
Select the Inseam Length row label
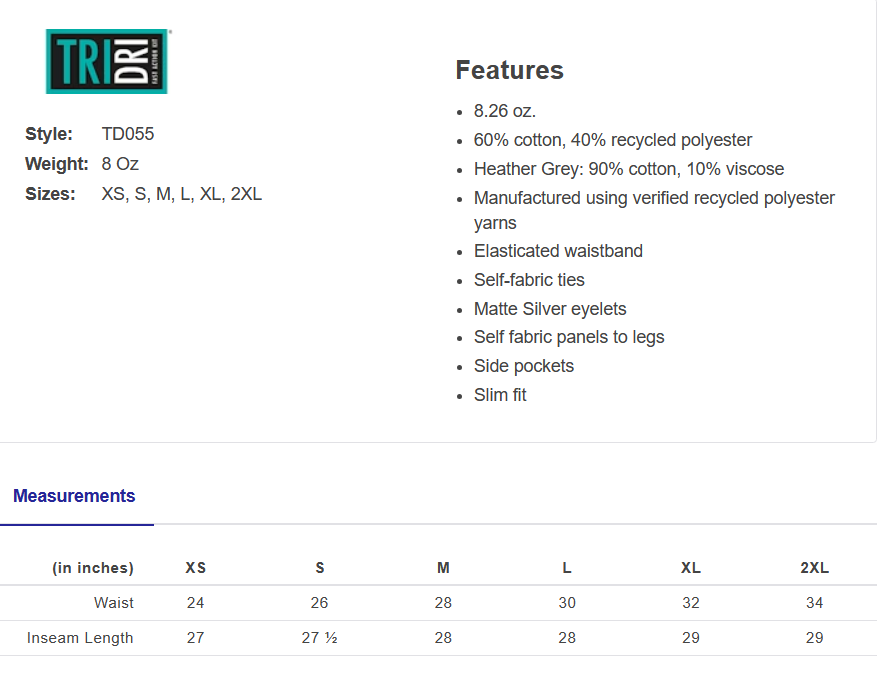(x=80, y=638)
